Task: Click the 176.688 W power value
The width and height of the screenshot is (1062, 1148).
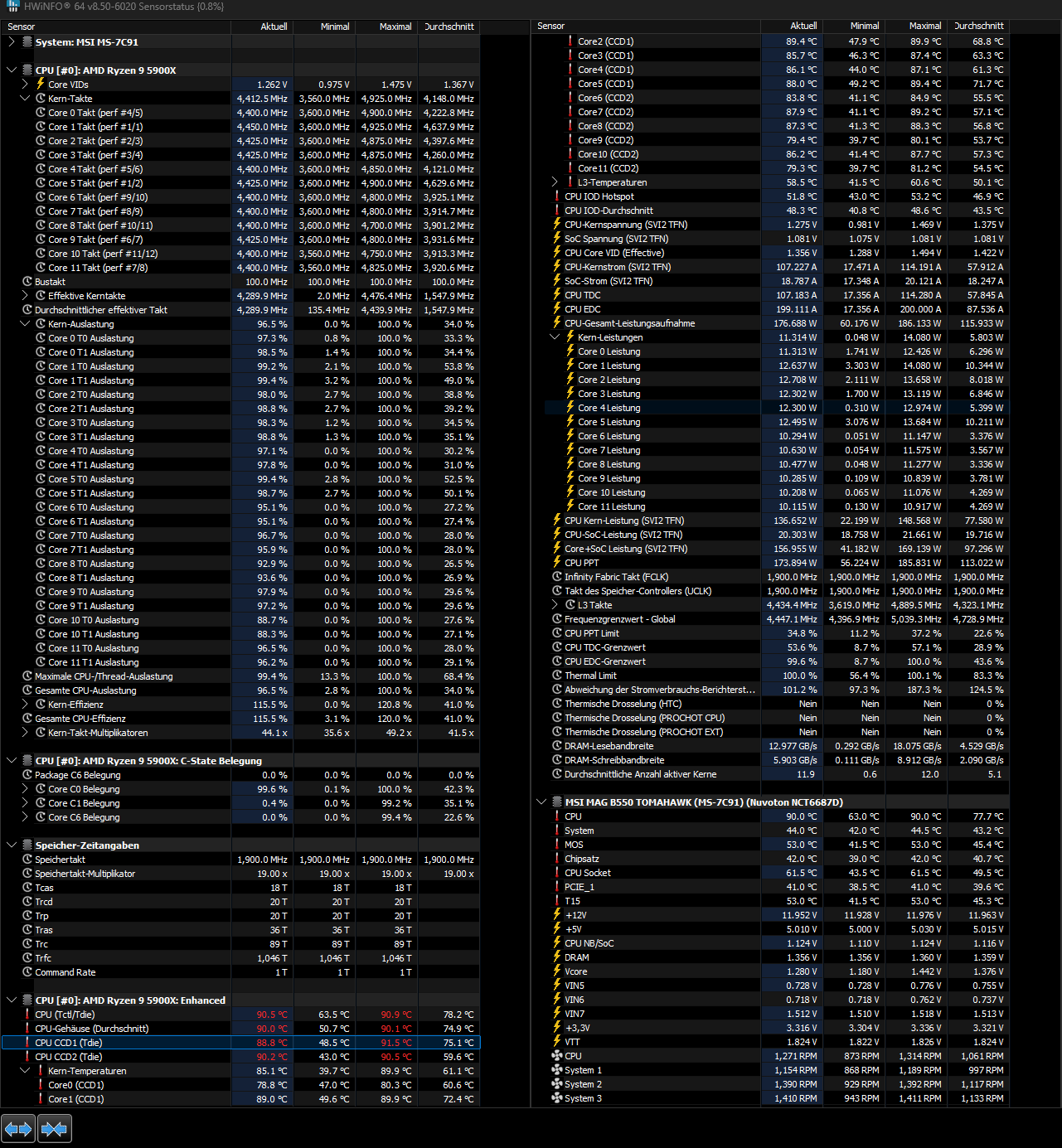Action: (795, 323)
